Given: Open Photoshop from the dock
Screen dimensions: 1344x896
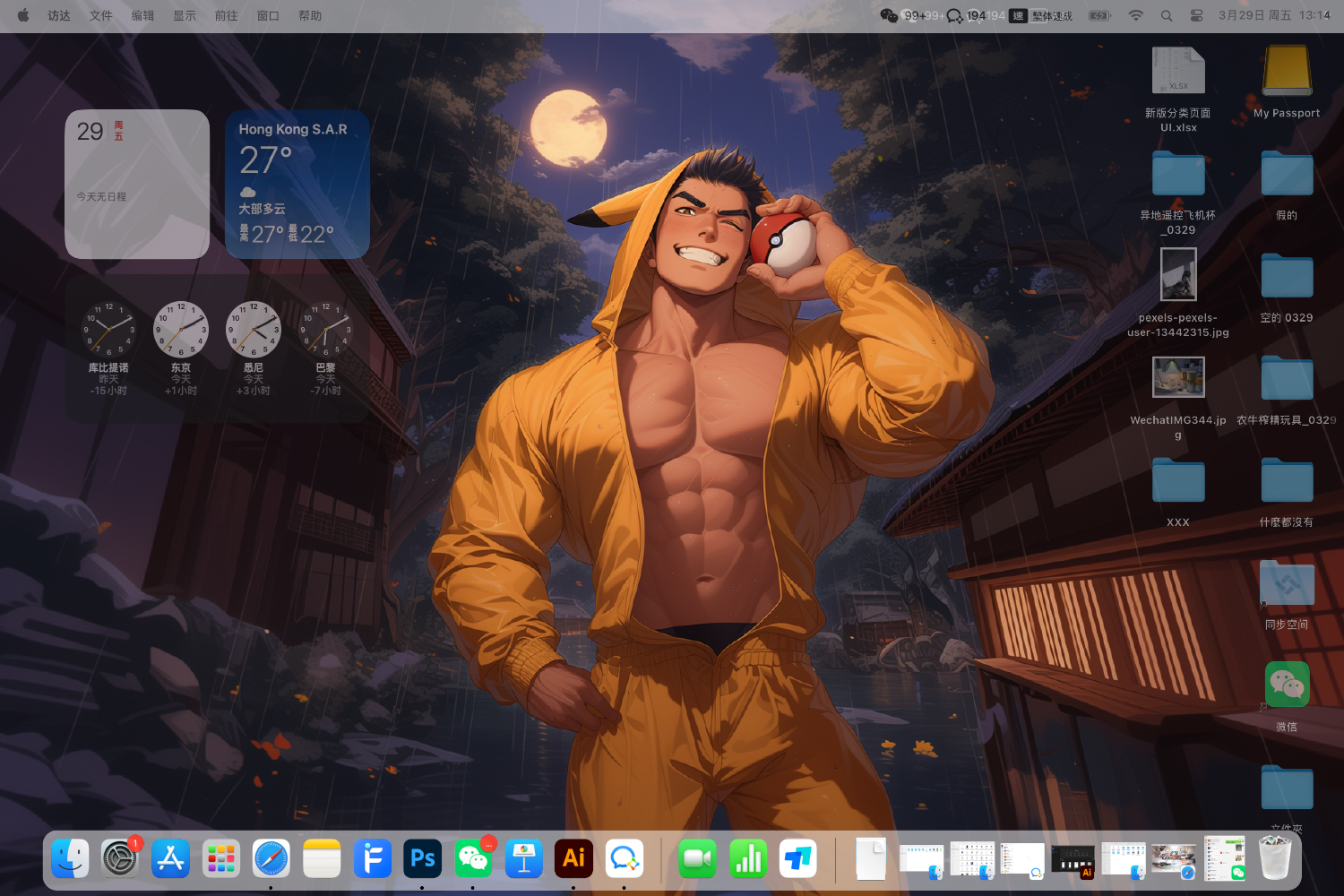Looking at the screenshot, I should (x=423, y=859).
